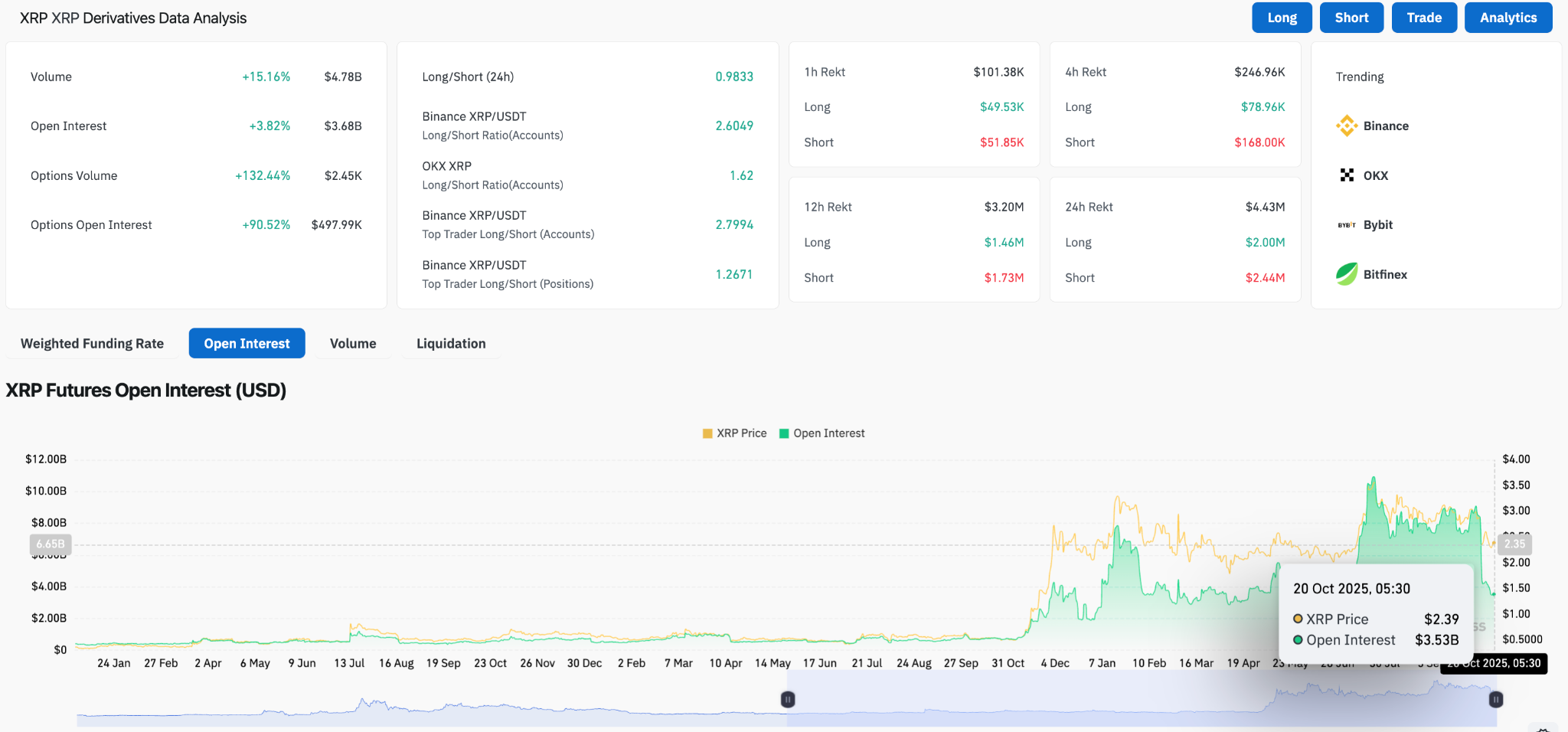Click the left range handle of chart navigator
Screen dimensions: 1568x732
pos(787,699)
